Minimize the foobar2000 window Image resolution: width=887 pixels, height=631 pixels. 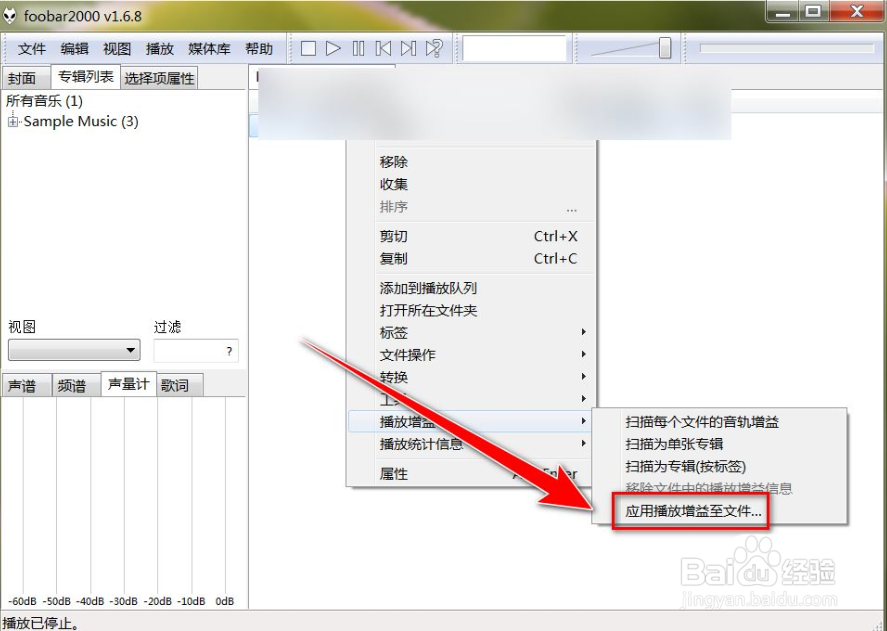783,11
